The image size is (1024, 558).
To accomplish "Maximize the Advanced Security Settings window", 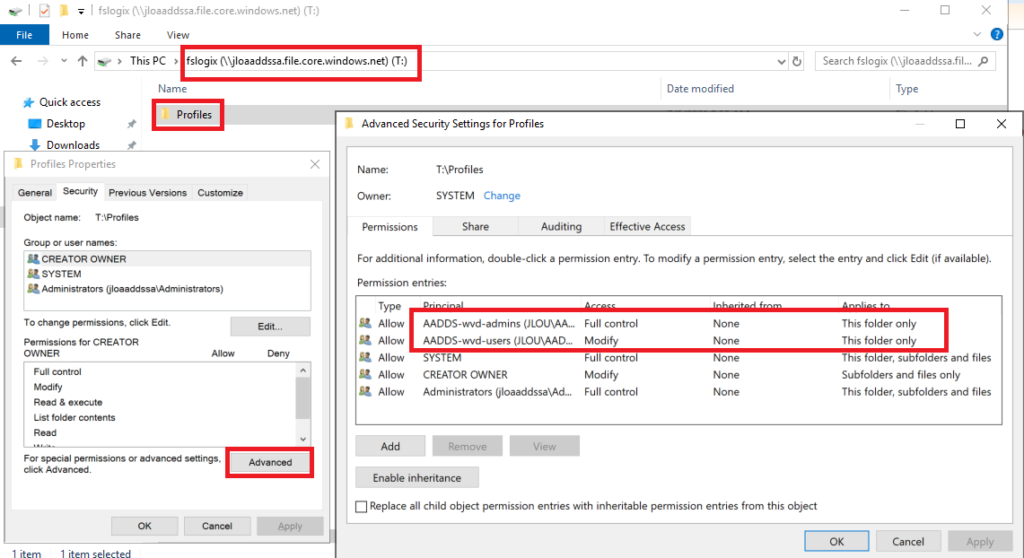I will 960,124.
